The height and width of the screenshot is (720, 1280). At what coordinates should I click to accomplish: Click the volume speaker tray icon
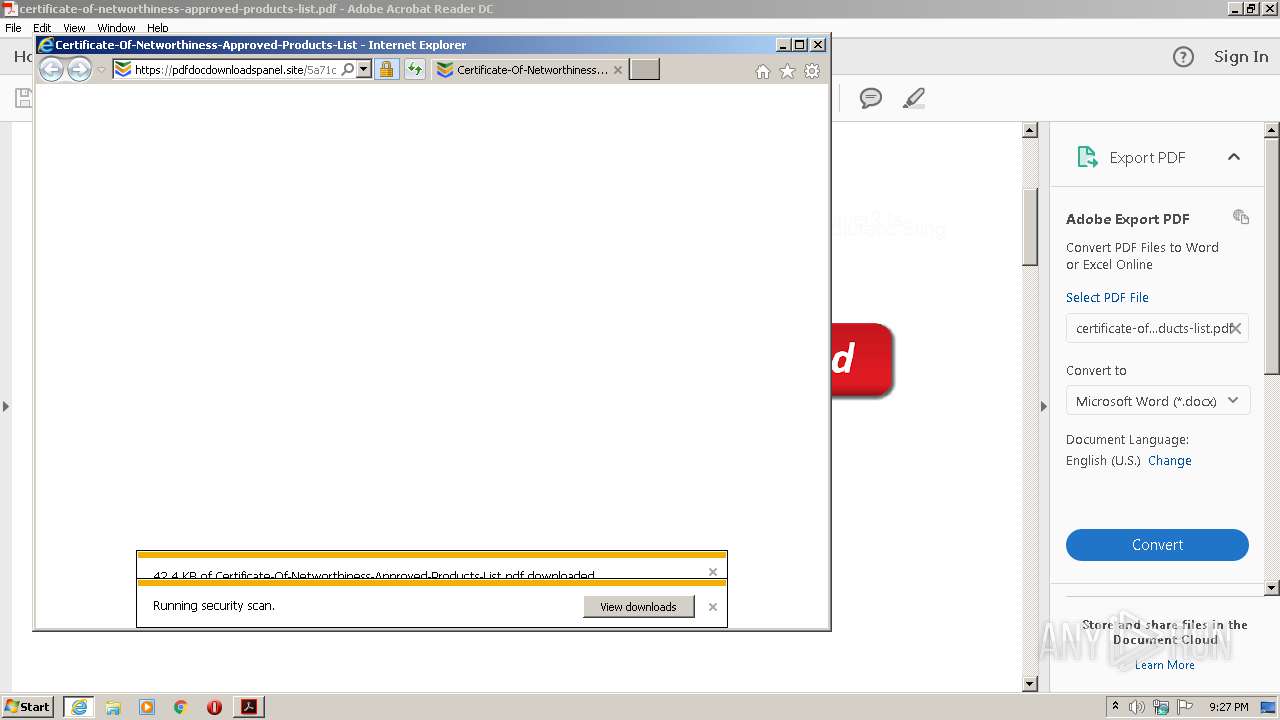coord(1137,707)
